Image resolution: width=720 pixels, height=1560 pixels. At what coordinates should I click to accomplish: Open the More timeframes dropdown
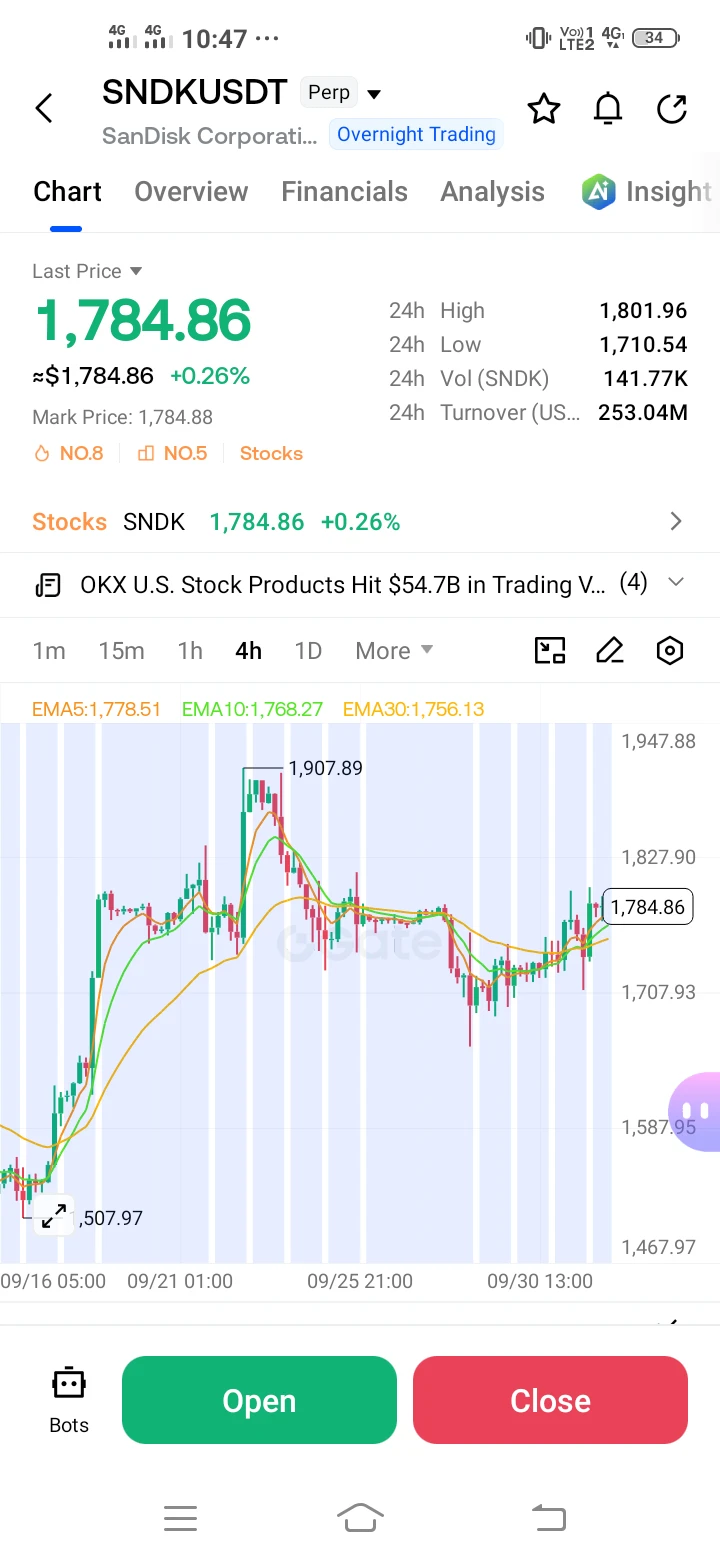click(x=394, y=651)
